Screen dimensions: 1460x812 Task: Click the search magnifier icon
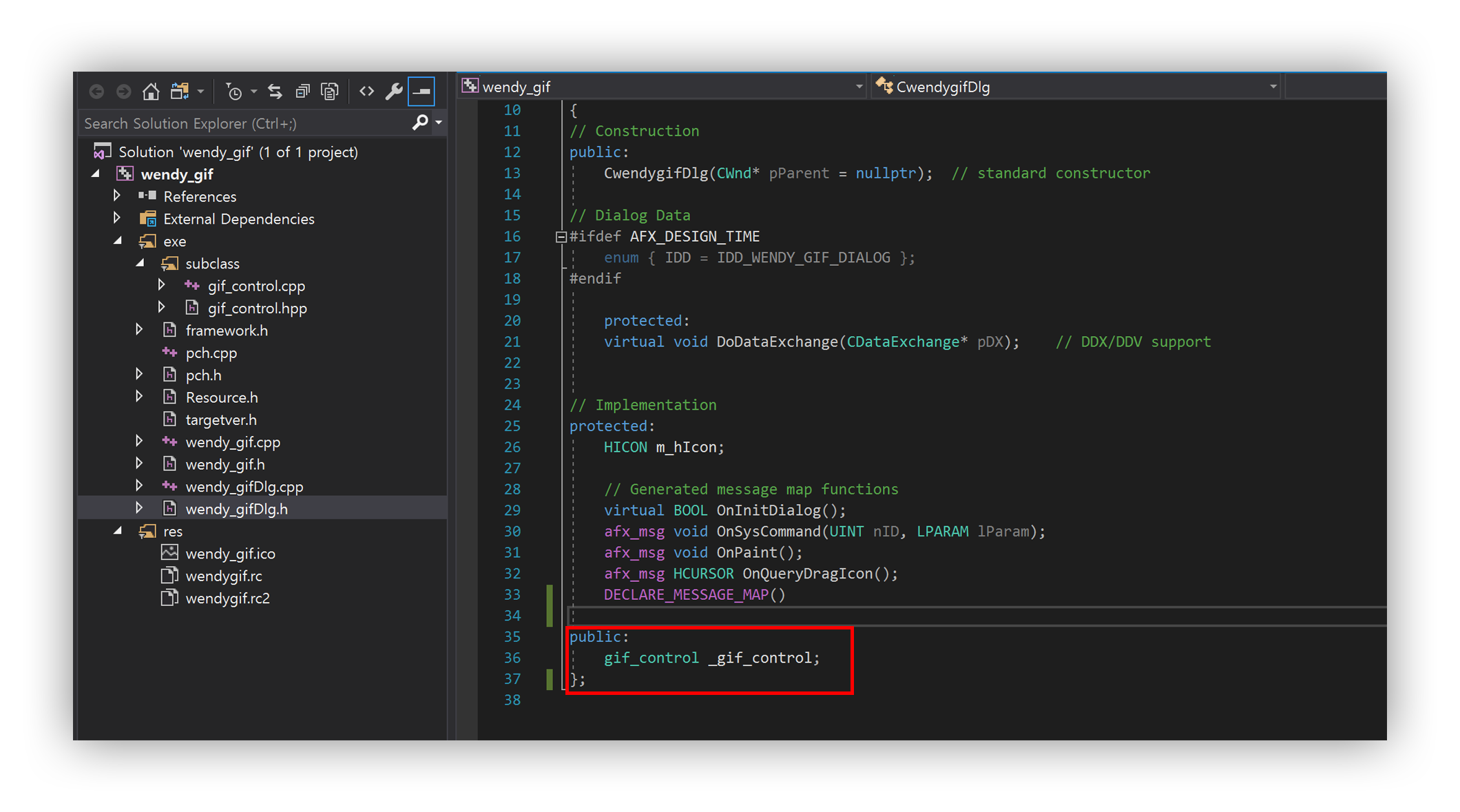(419, 123)
